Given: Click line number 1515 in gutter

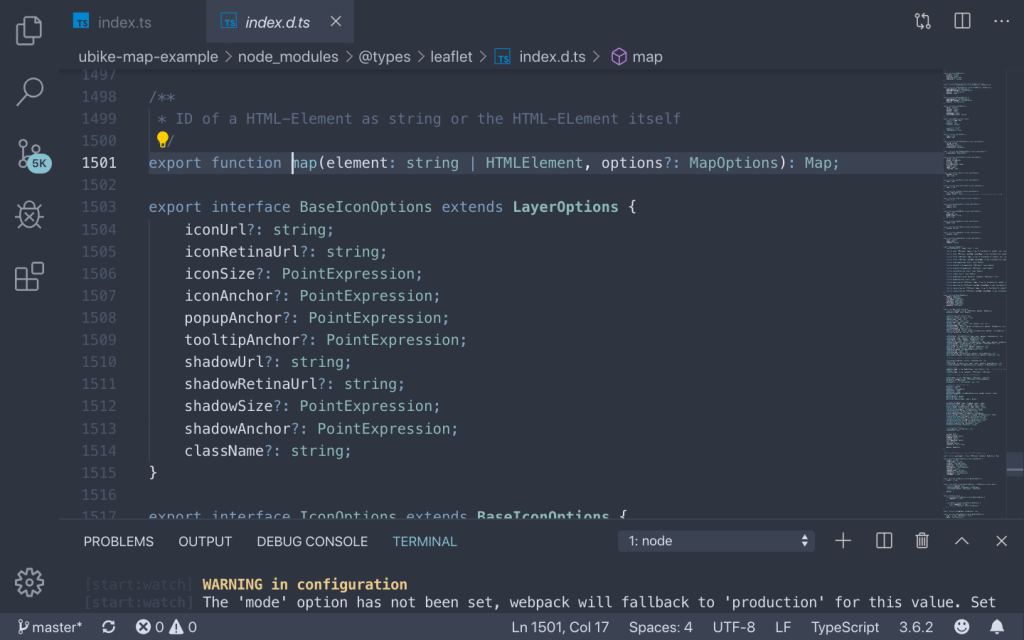Looking at the screenshot, I should (99, 473).
